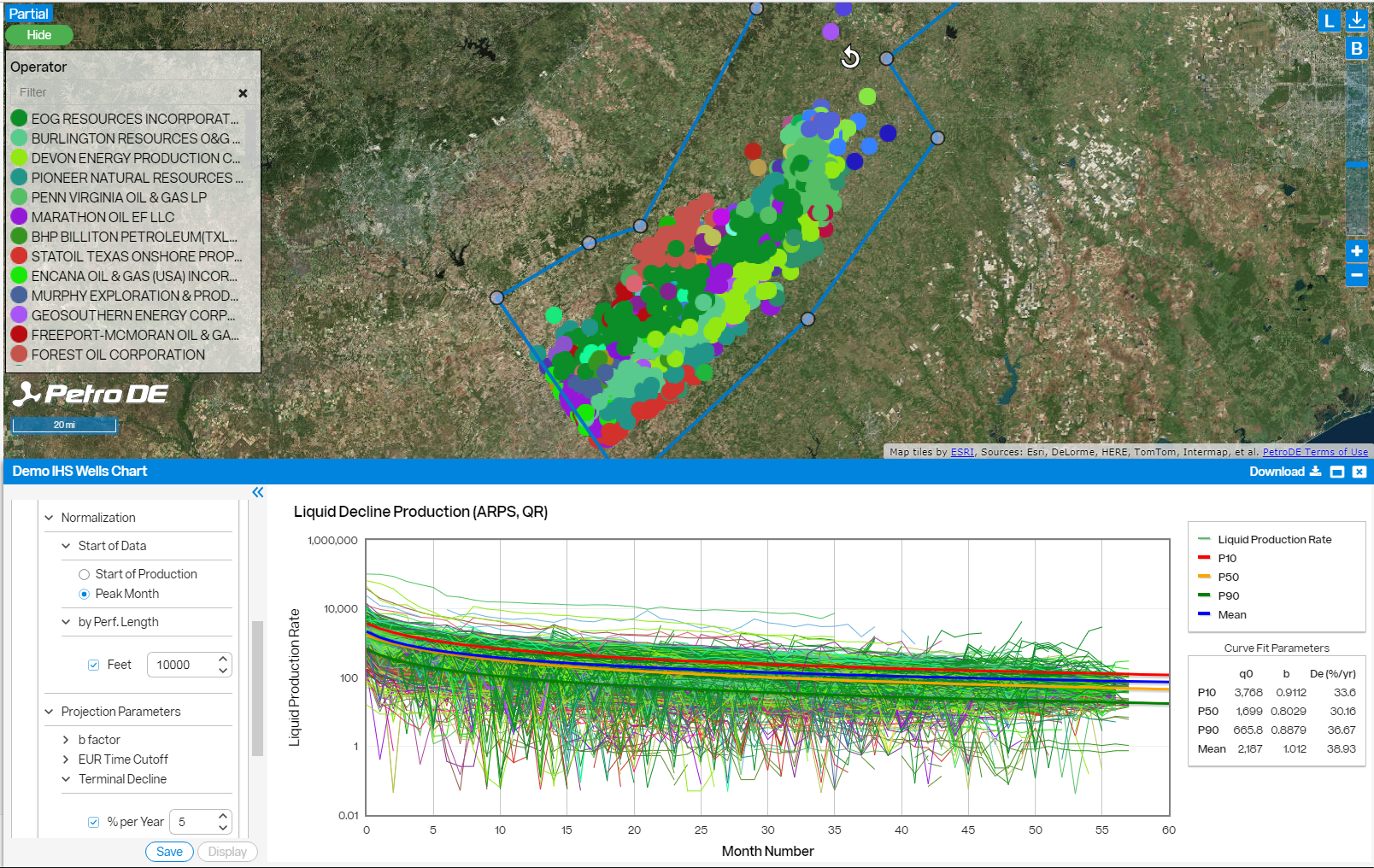The height and width of the screenshot is (868, 1374).
Task: Click the PetroDE logo
Action: click(91, 394)
